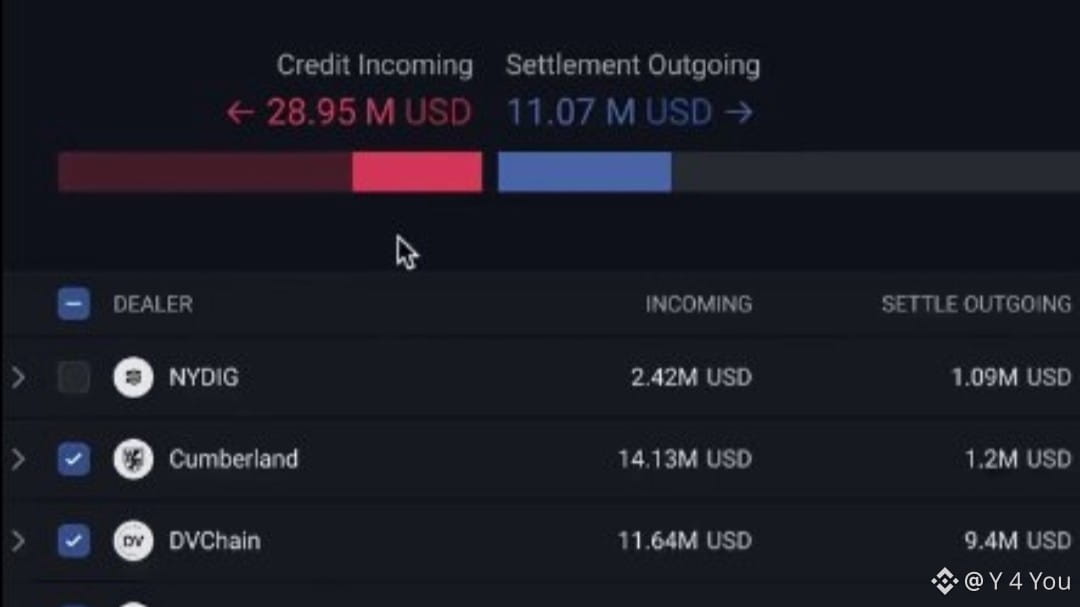Click the DVChain dealer name
This screenshot has height=607, width=1080.
click(x=214, y=541)
